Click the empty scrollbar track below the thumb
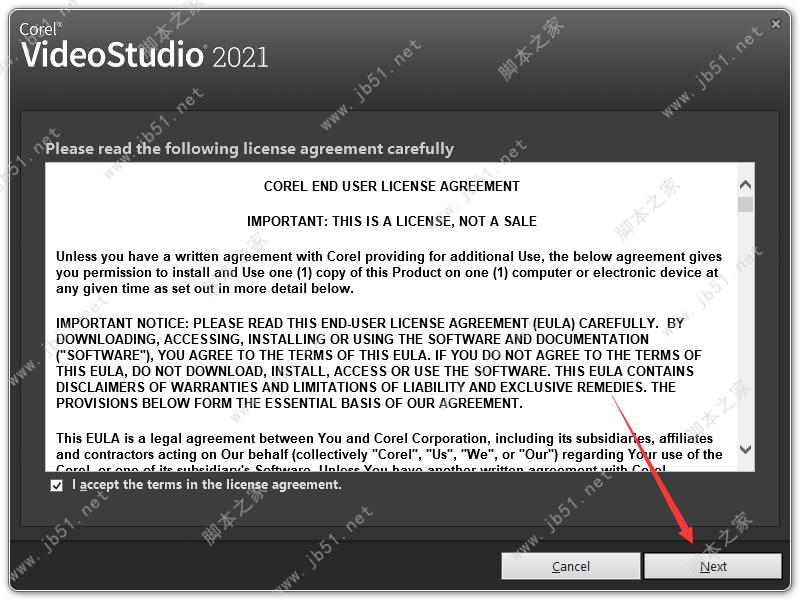This screenshot has width=800, height=600. coord(745,327)
